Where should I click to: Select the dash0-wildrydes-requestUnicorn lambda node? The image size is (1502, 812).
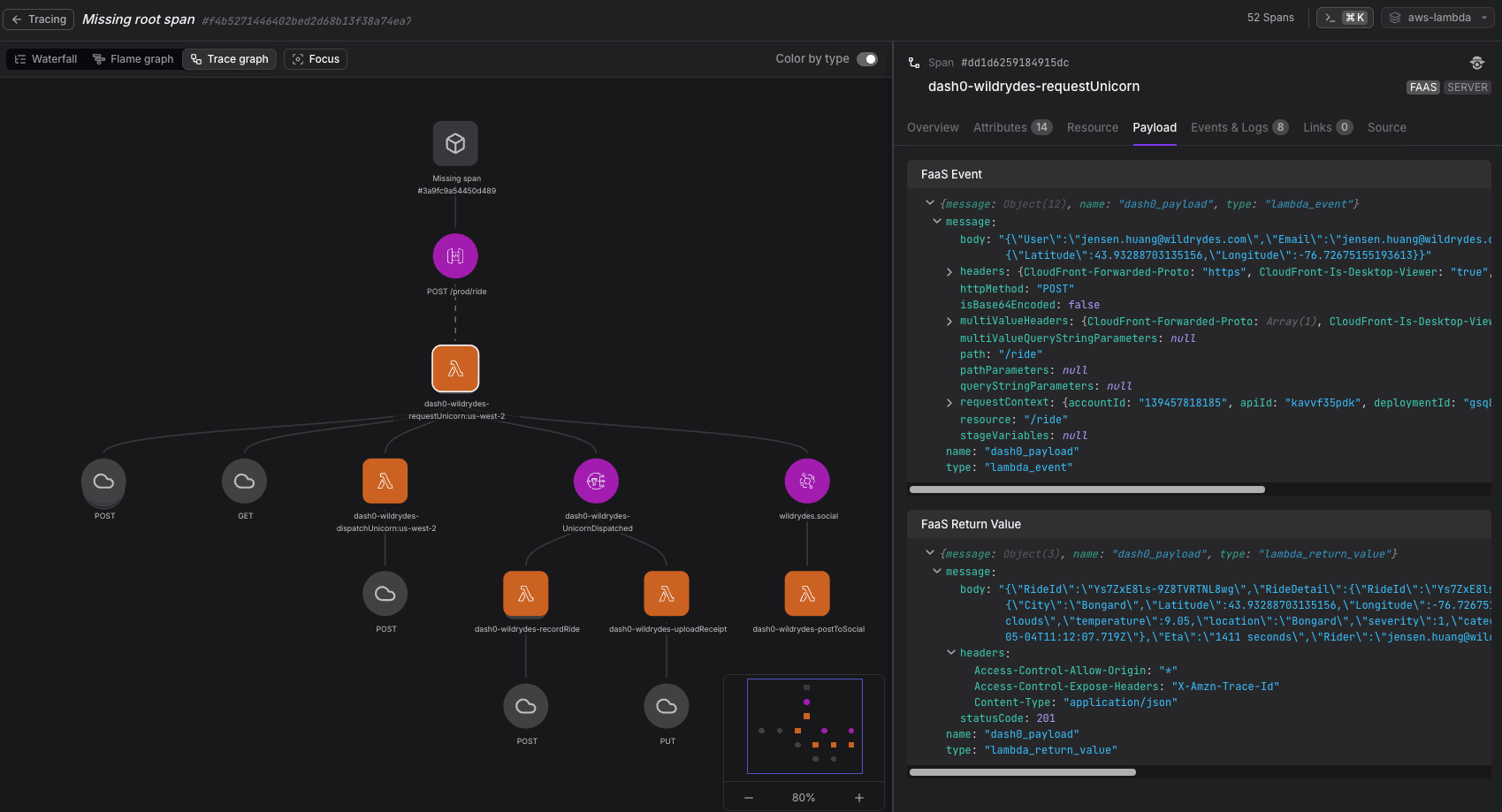455,368
